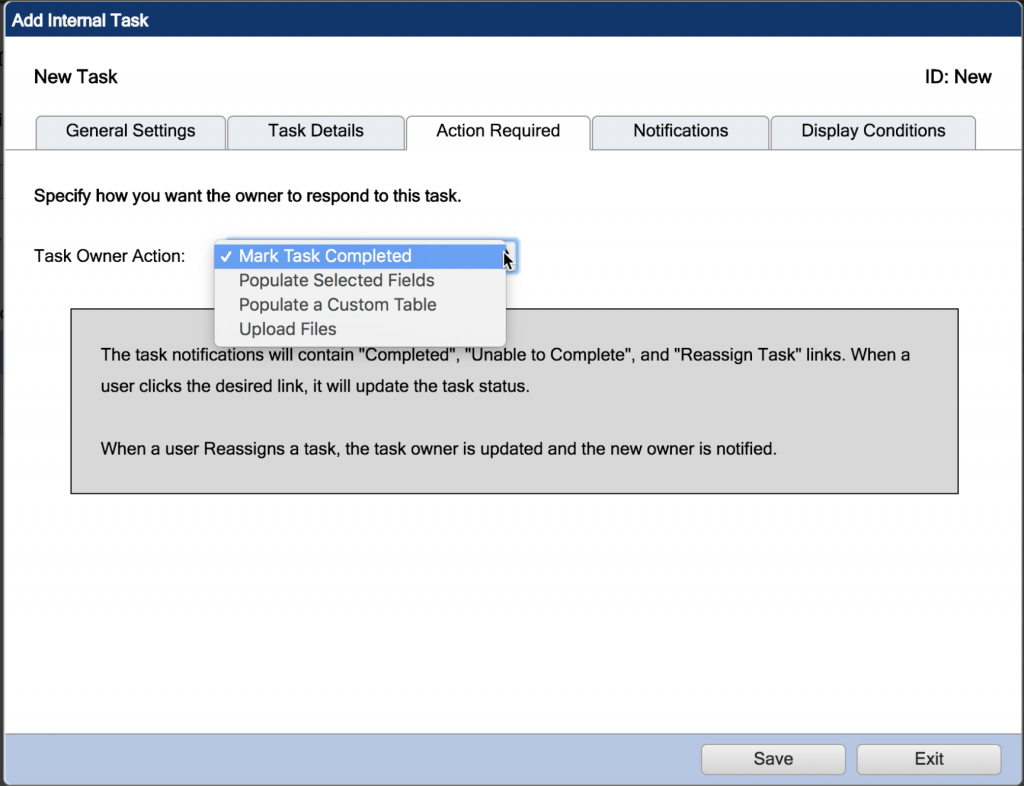This screenshot has width=1024, height=786.
Task: Save the new internal task
Action: coord(772,759)
